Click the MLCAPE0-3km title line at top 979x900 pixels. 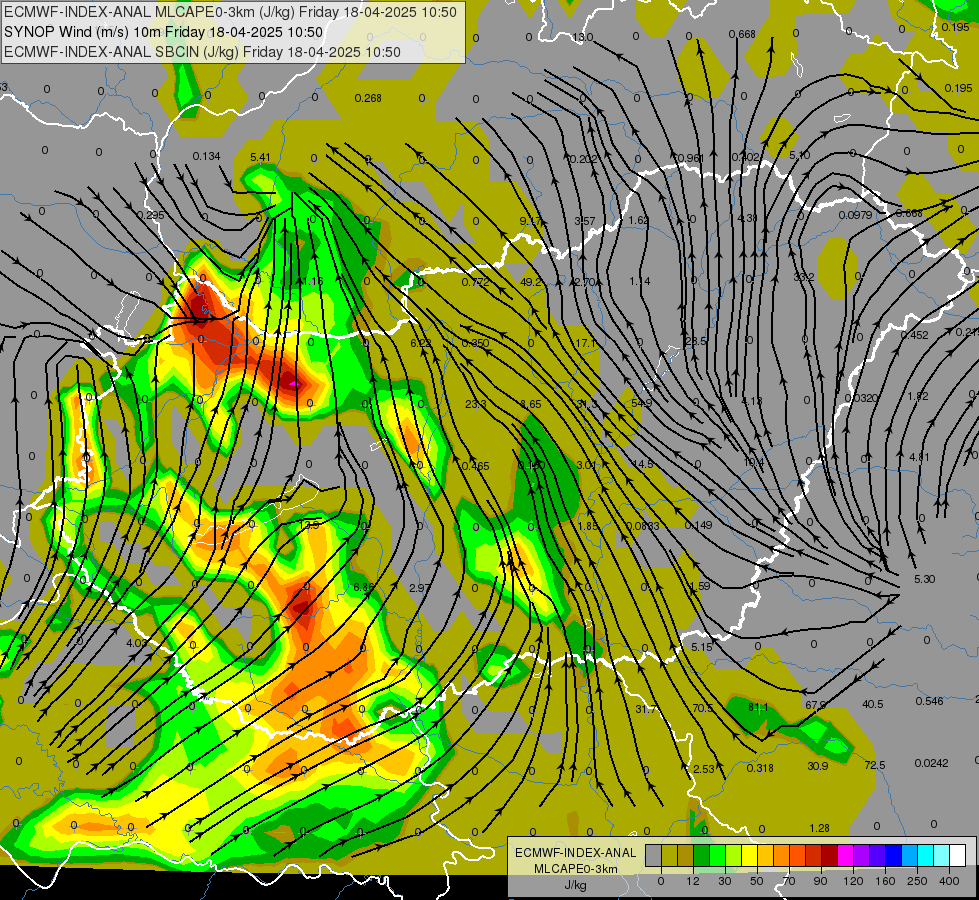[230, 12]
